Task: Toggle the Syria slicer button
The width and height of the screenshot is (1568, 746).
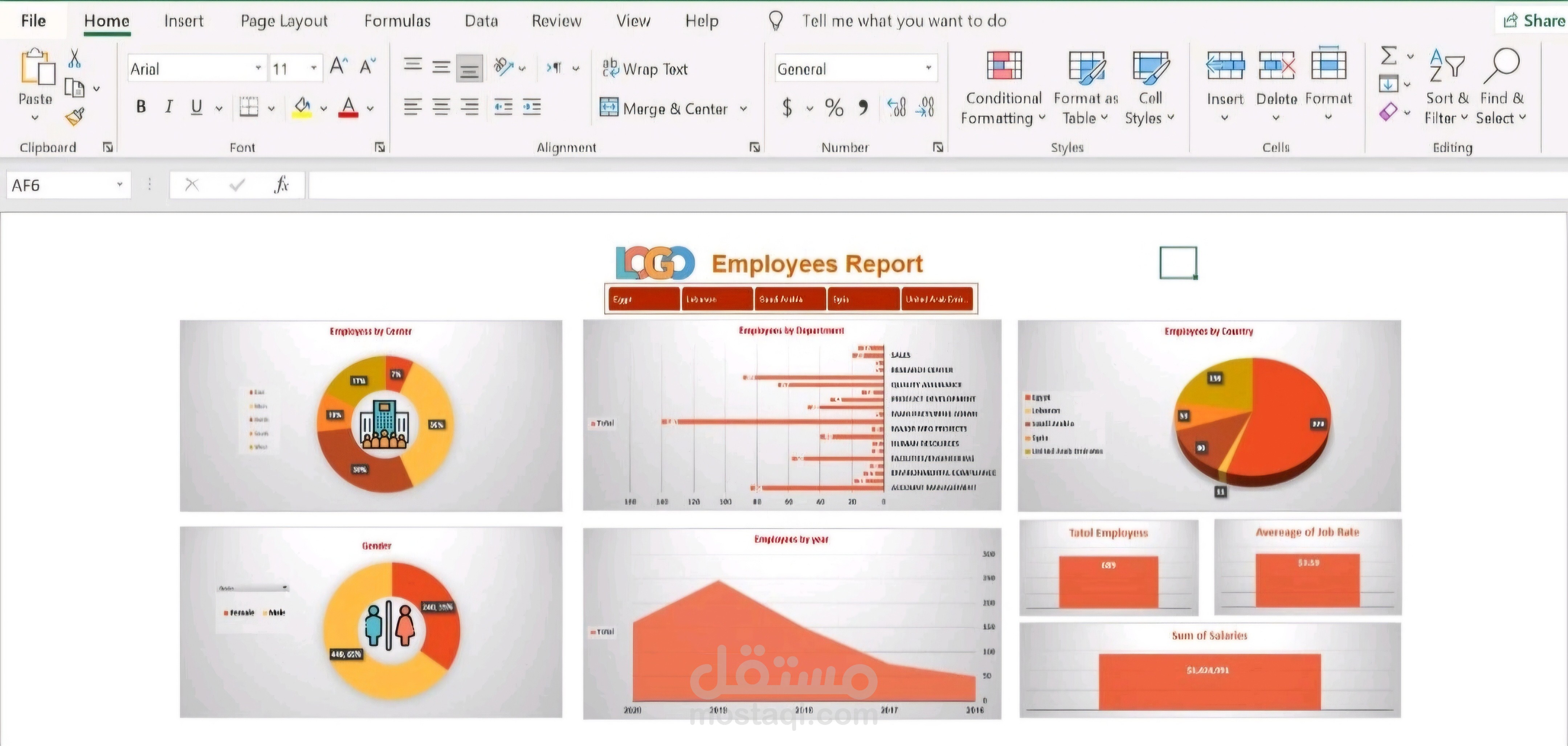Action: click(x=864, y=299)
